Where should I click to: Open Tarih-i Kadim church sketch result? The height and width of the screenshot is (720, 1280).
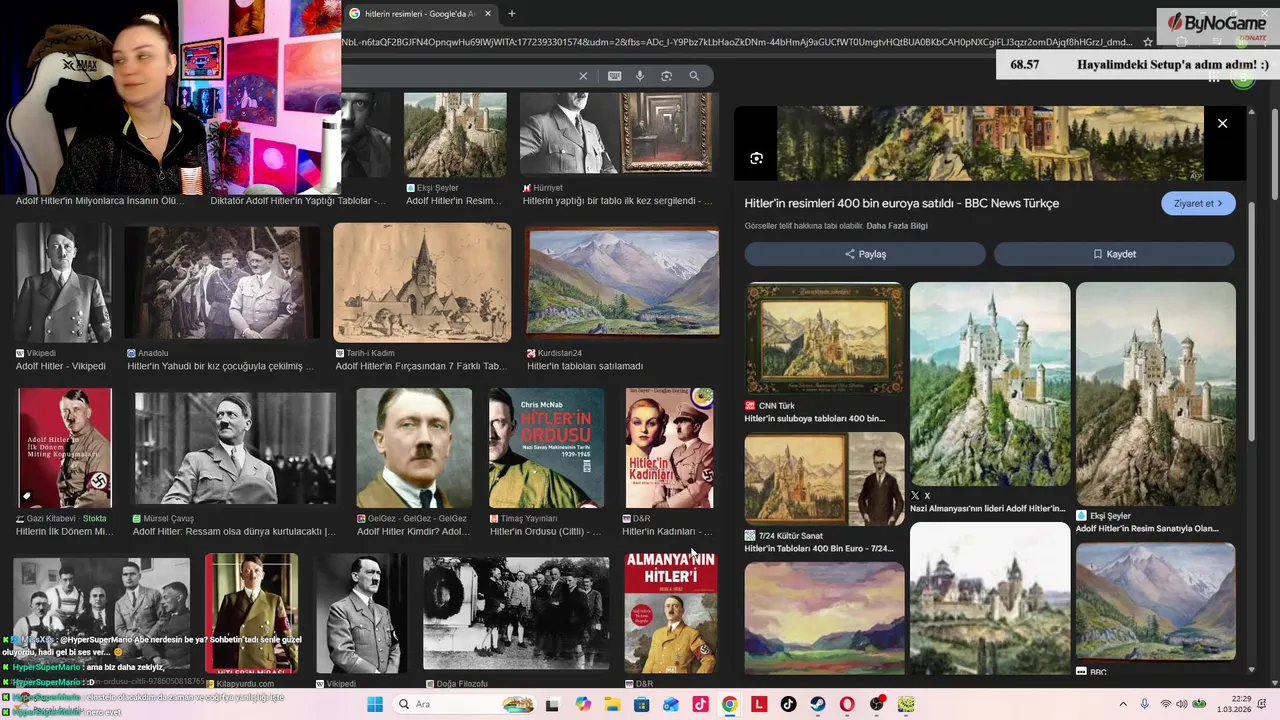[422, 282]
